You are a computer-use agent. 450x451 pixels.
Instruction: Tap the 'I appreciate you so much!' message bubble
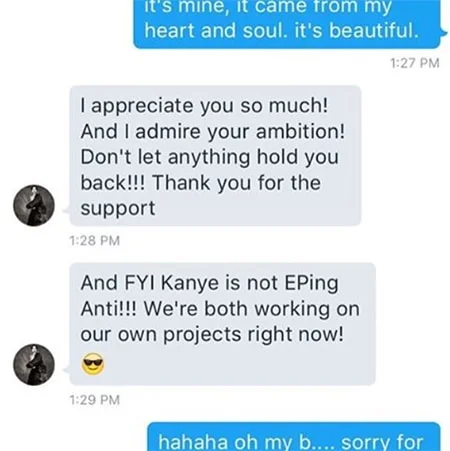coord(215,156)
